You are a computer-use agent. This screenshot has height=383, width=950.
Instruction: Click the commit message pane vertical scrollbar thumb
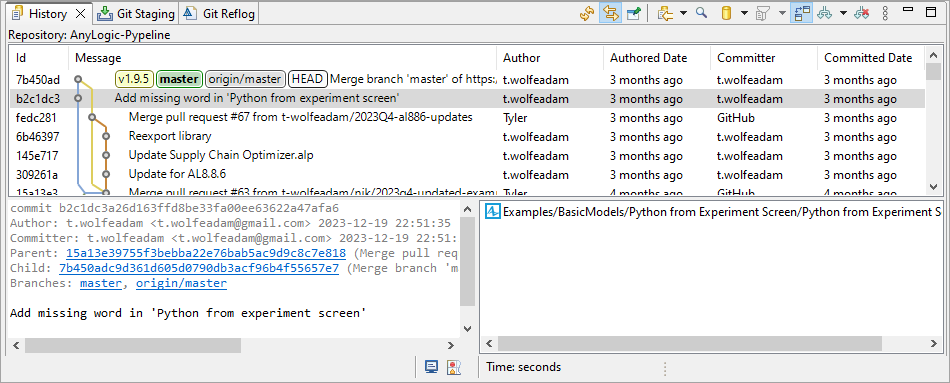pos(467,261)
